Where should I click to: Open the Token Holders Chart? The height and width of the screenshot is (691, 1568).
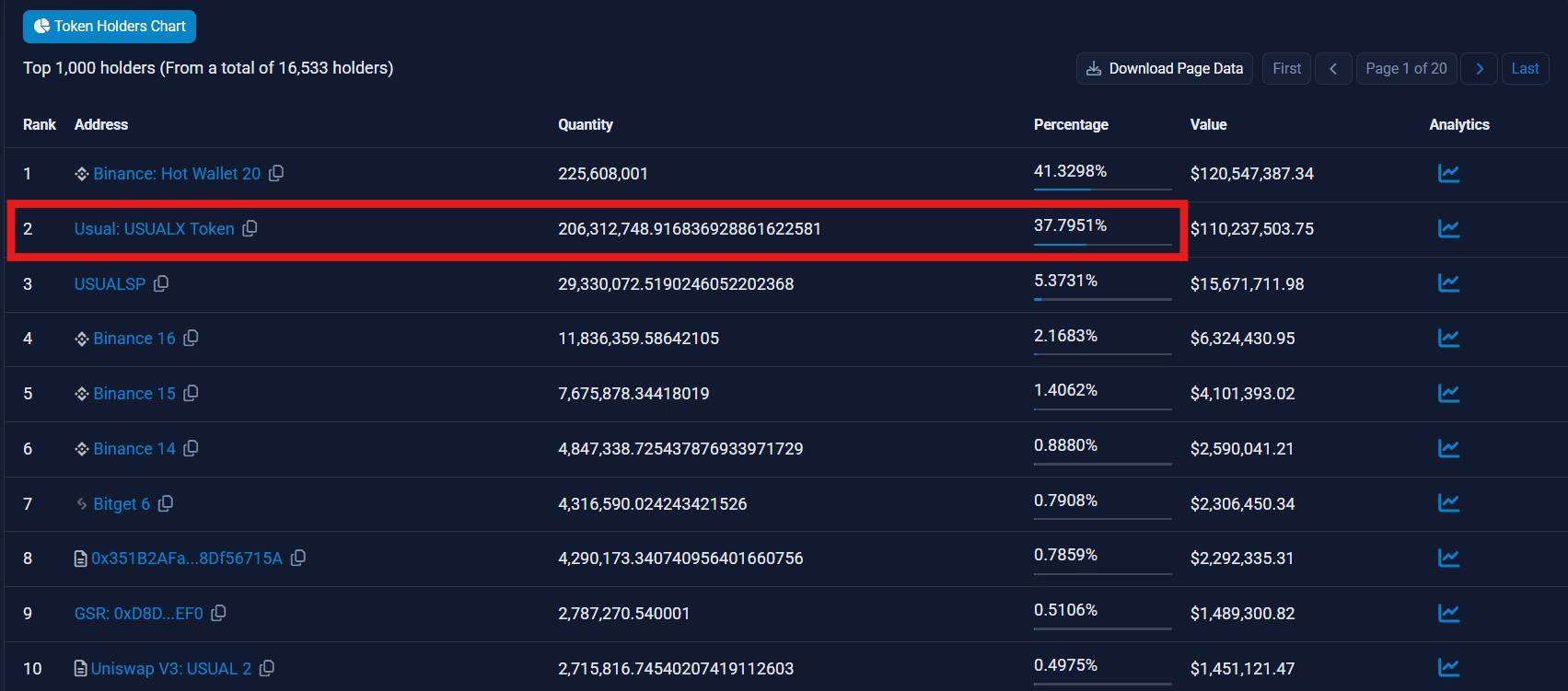(110, 27)
